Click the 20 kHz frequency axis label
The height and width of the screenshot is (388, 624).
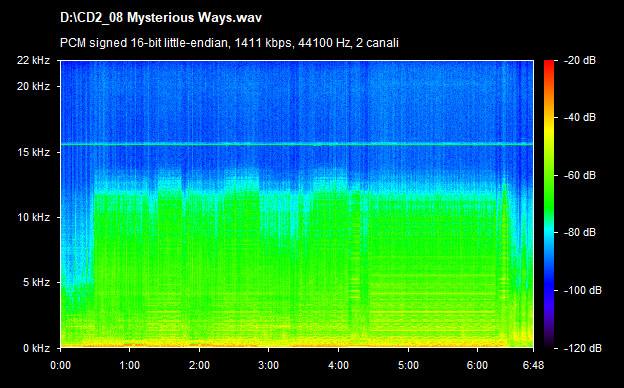pos(33,86)
